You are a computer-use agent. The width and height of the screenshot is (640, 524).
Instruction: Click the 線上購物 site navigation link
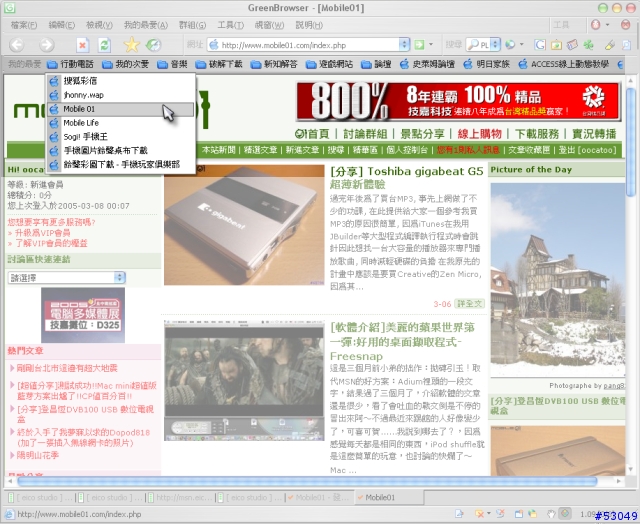(479, 134)
